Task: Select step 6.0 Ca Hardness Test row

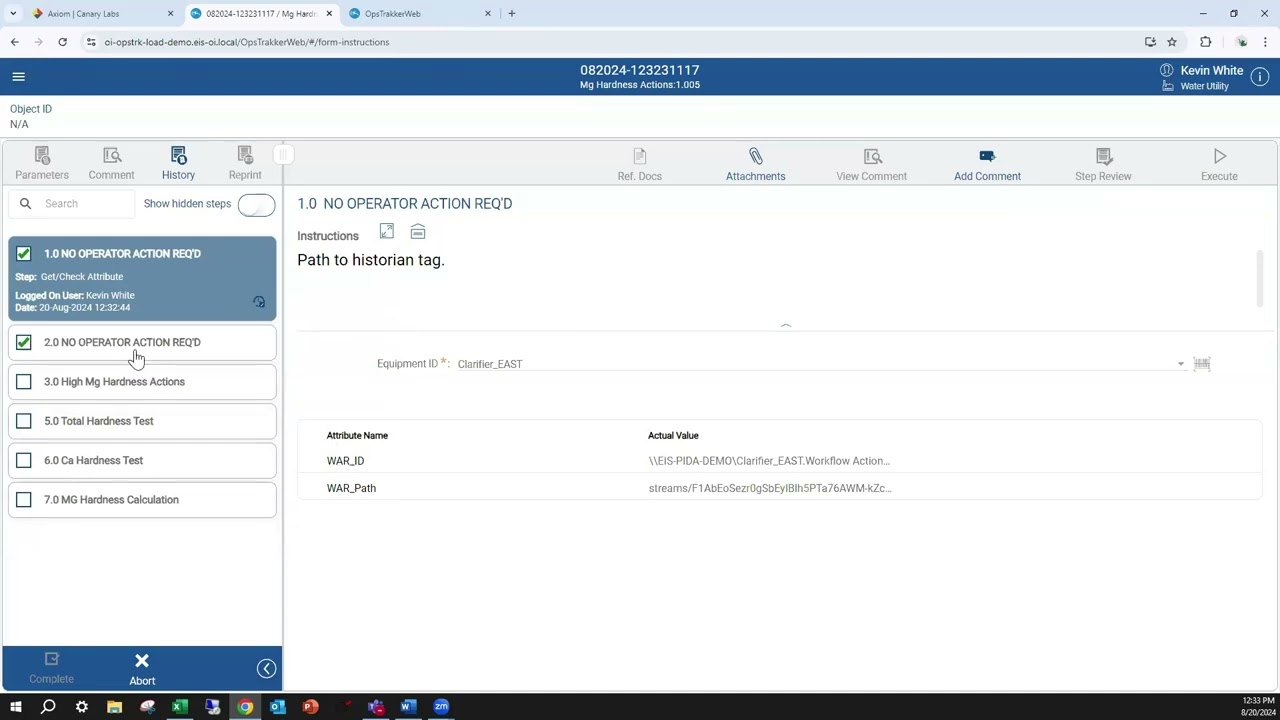Action: (x=142, y=460)
